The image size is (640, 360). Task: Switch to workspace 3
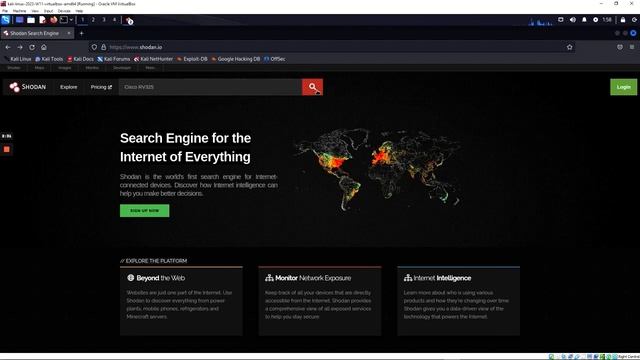[x=104, y=20]
